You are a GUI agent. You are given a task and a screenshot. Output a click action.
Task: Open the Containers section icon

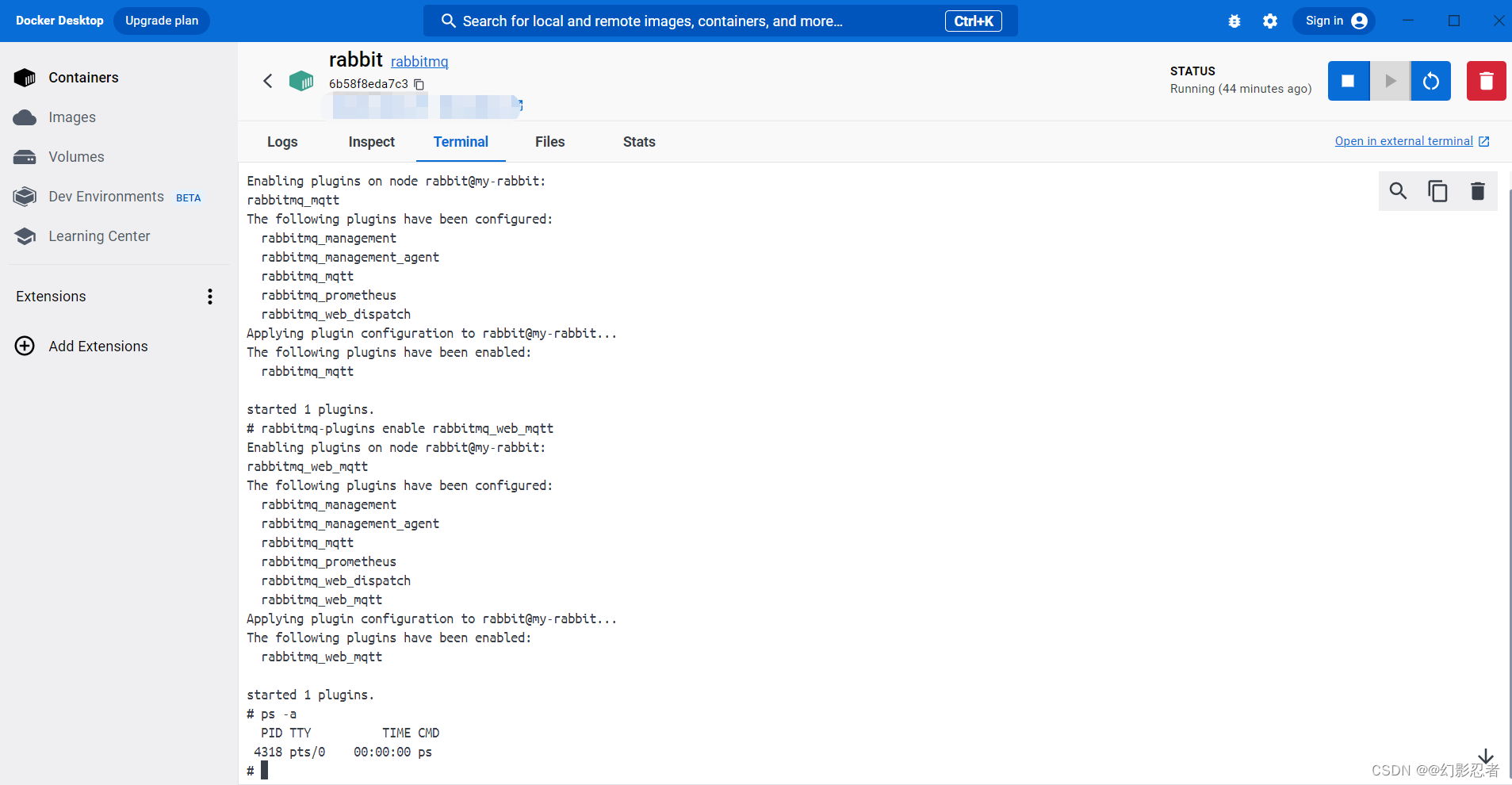coord(25,78)
